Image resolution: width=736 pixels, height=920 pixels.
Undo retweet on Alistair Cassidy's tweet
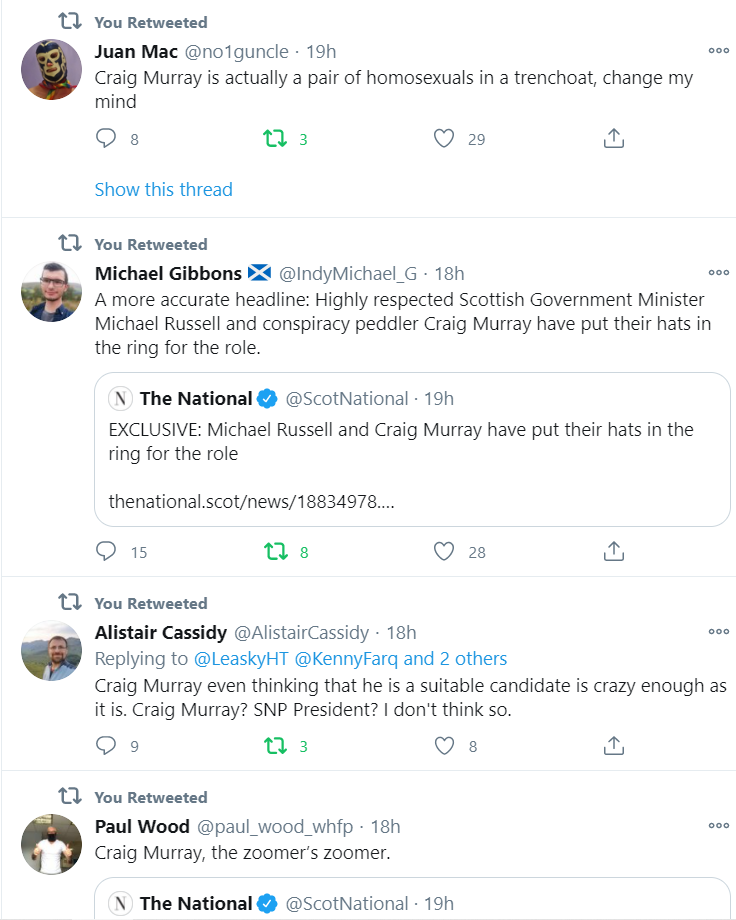tap(275, 746)
